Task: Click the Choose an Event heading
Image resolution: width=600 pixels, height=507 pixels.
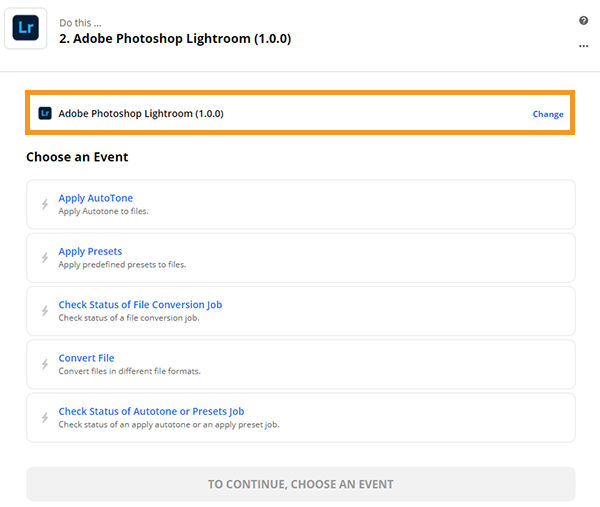Action: [77, 157]
